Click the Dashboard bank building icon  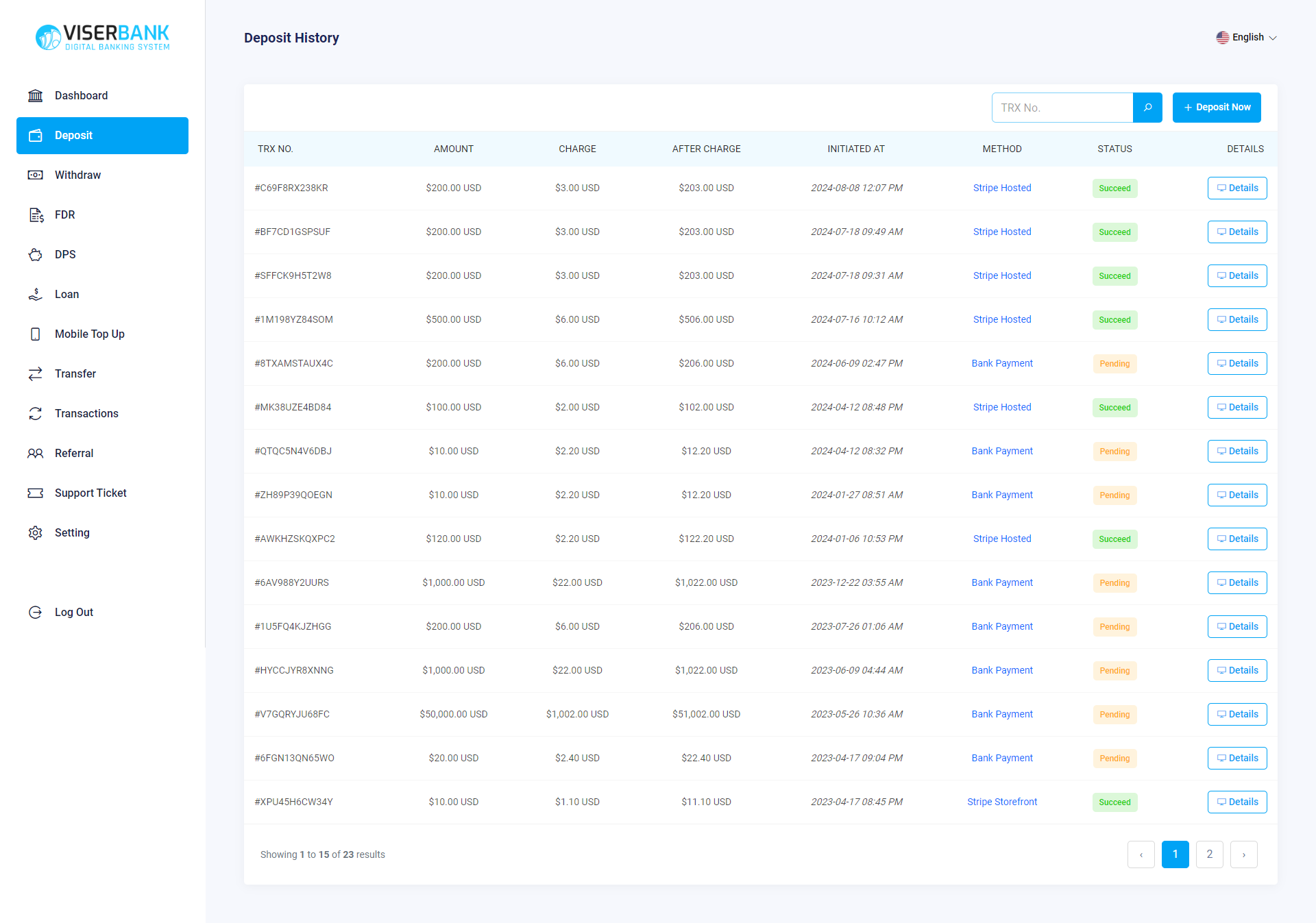point(35,96)
